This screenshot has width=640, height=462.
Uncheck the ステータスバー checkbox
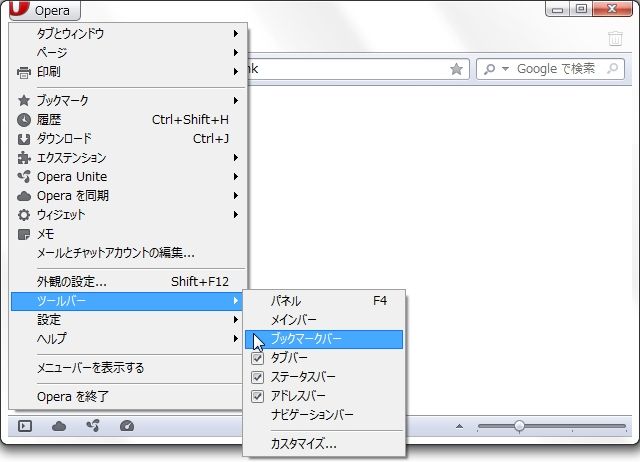pyautogui.click(x=258, y=377)
